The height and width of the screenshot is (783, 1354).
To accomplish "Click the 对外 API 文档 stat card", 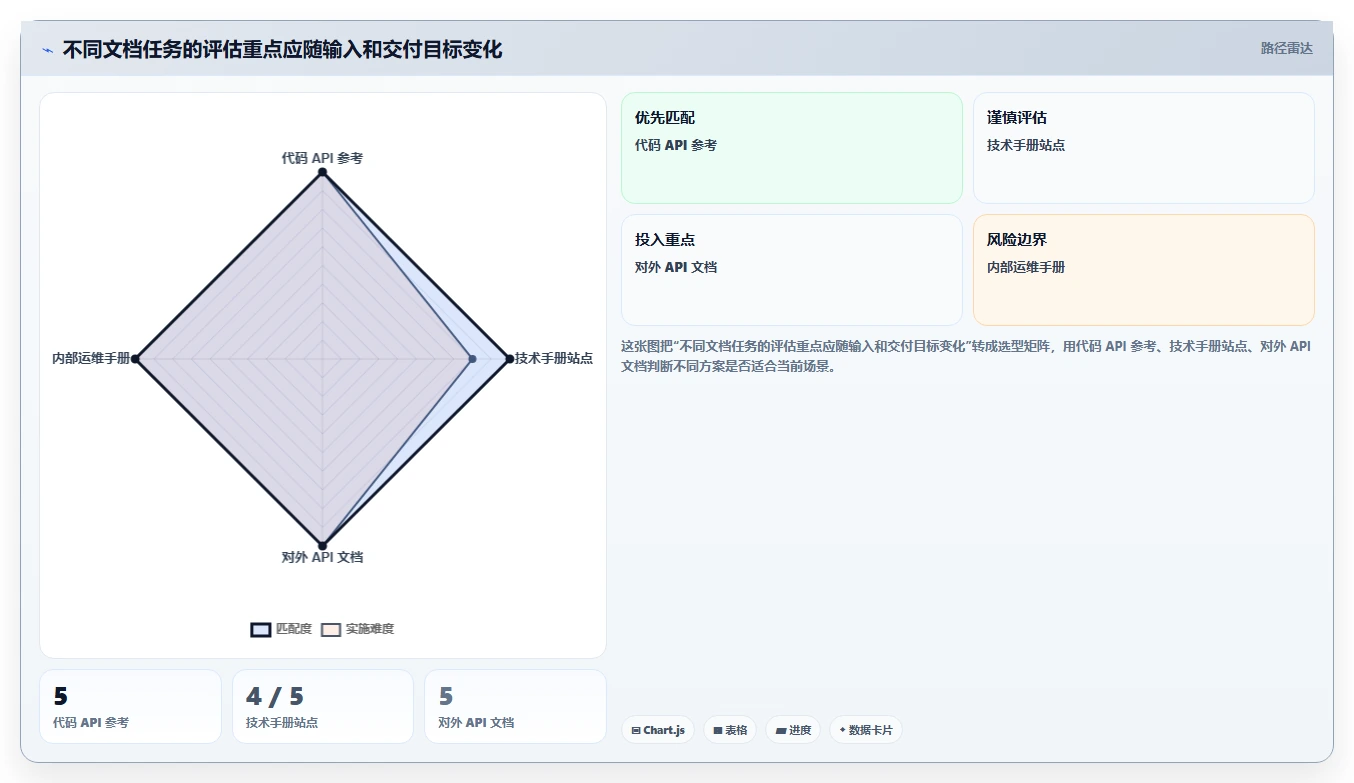I will point(515,706).
